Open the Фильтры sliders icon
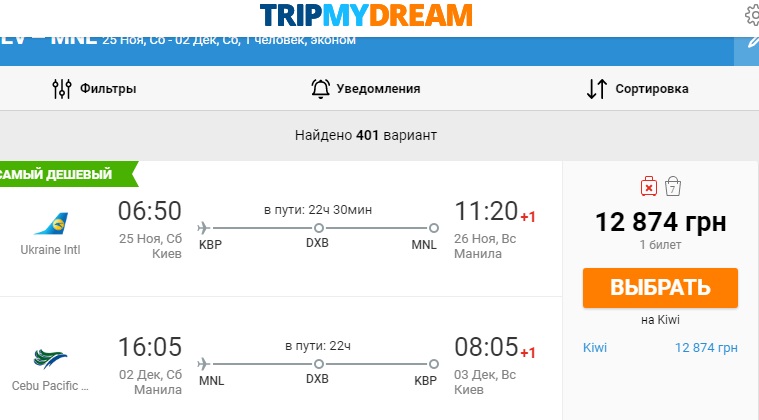Image resolution: width=759 pixels, height=420 pixels. click(x=62, y=89)
